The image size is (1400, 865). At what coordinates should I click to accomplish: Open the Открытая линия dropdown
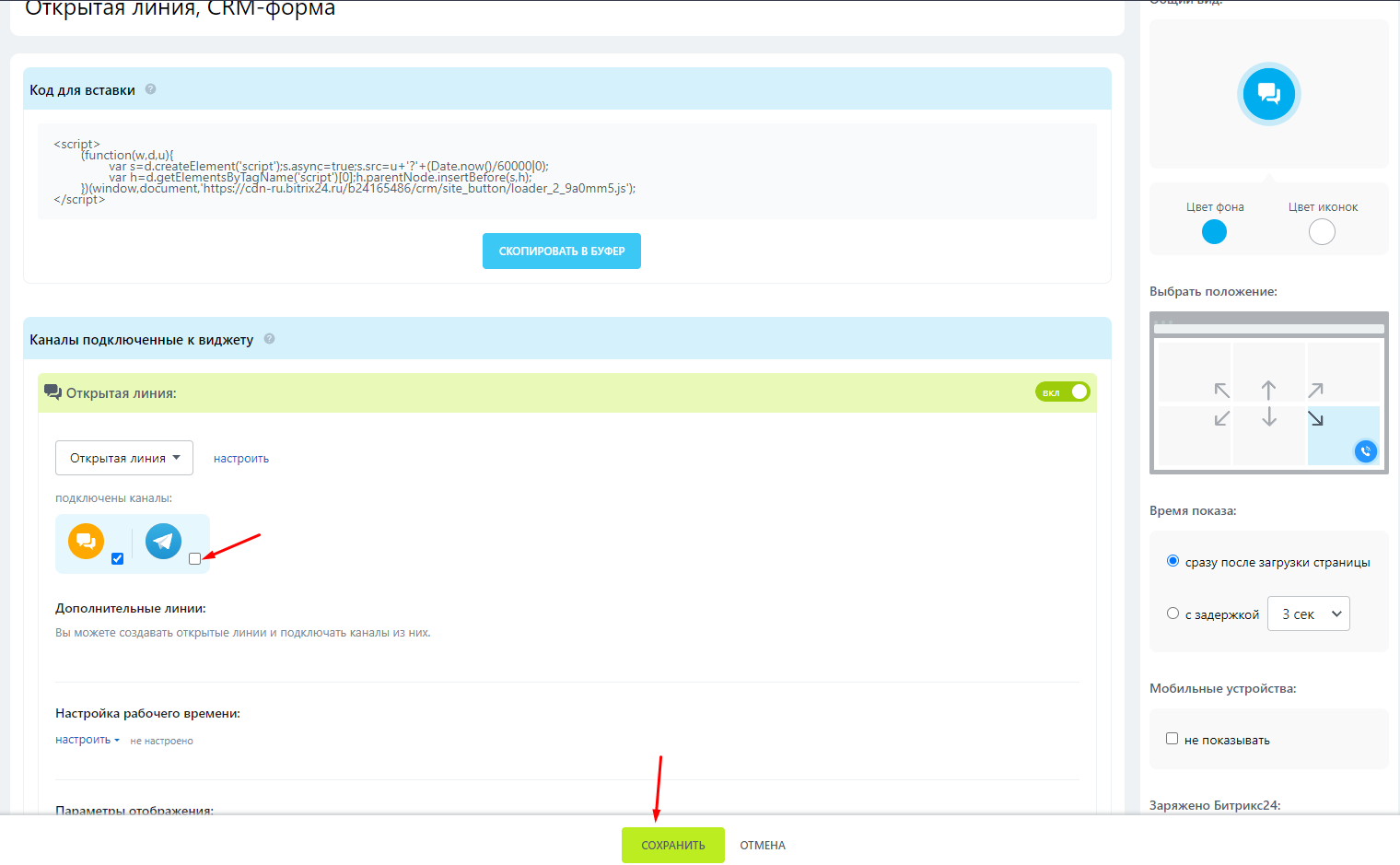click(124, 458)
